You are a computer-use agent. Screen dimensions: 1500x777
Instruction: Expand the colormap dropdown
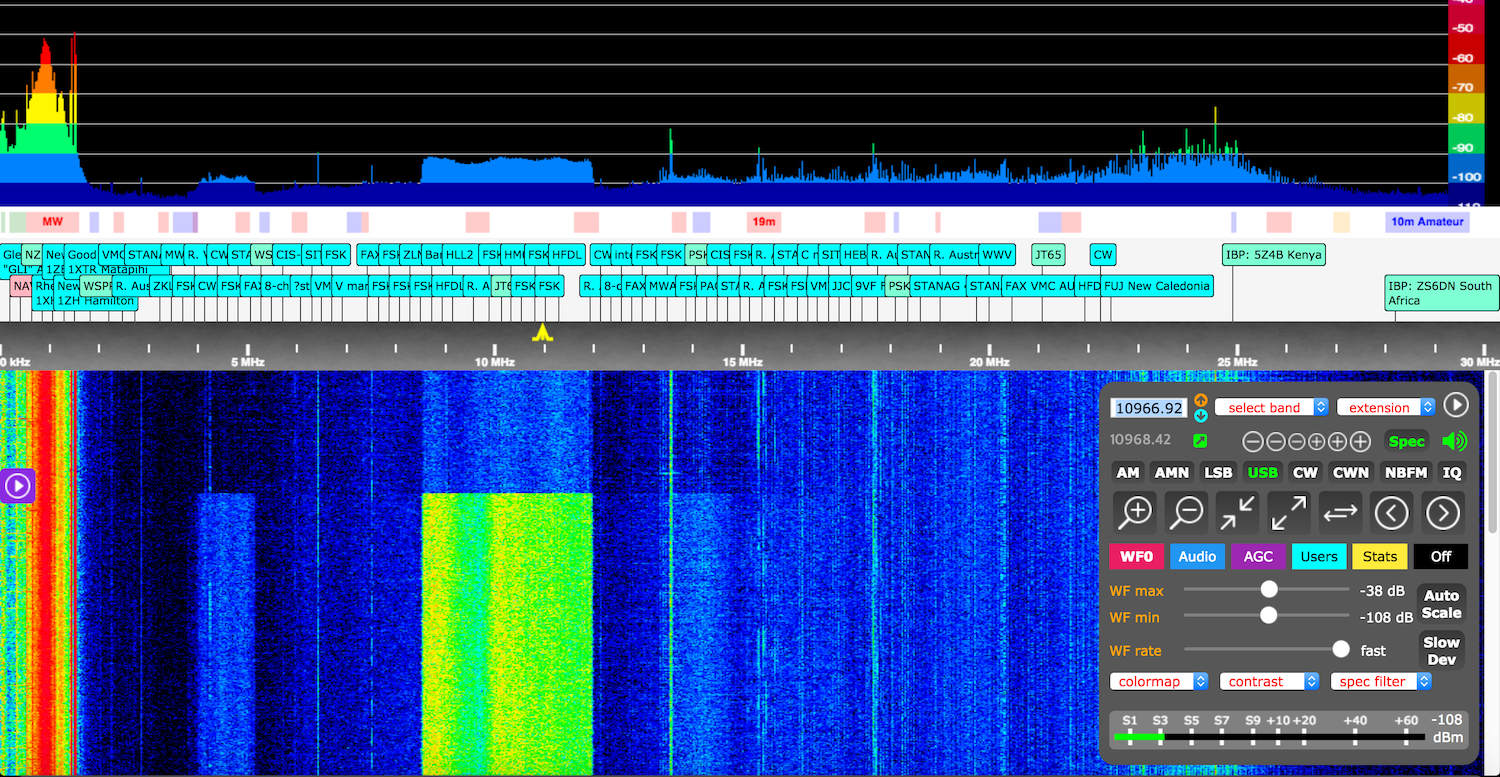(1159, 681)
